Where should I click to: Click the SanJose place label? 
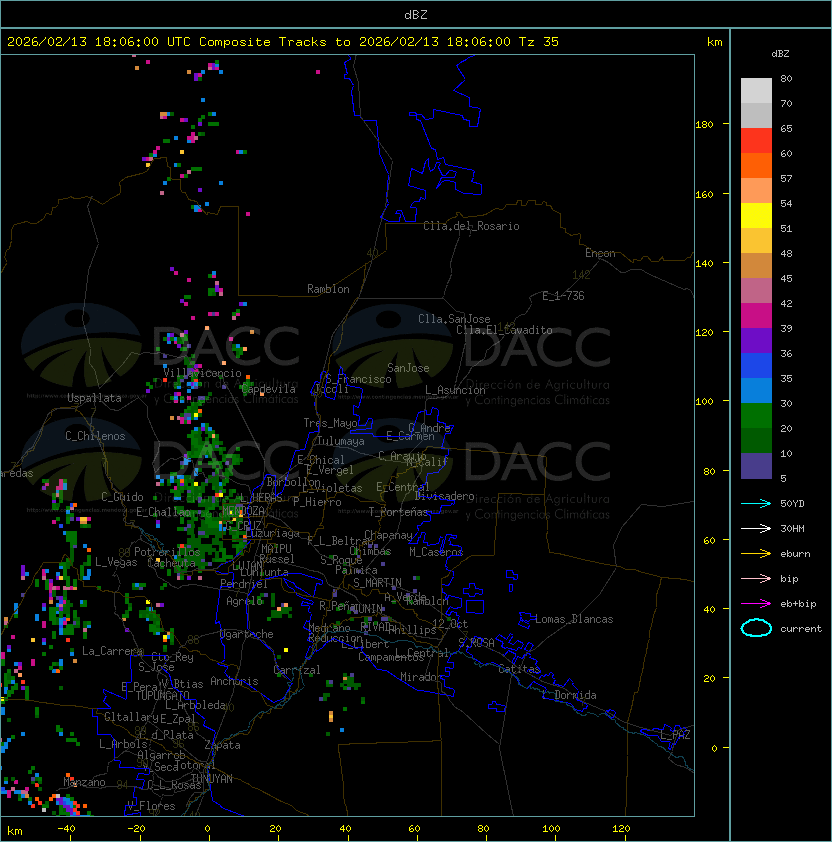click(x=408, y=368)
